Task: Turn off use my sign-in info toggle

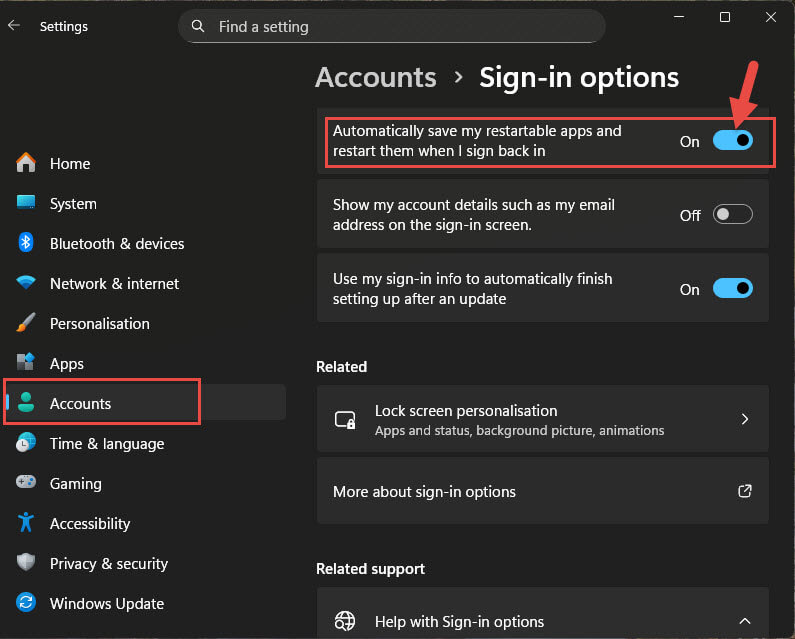Action: point(733,289)
